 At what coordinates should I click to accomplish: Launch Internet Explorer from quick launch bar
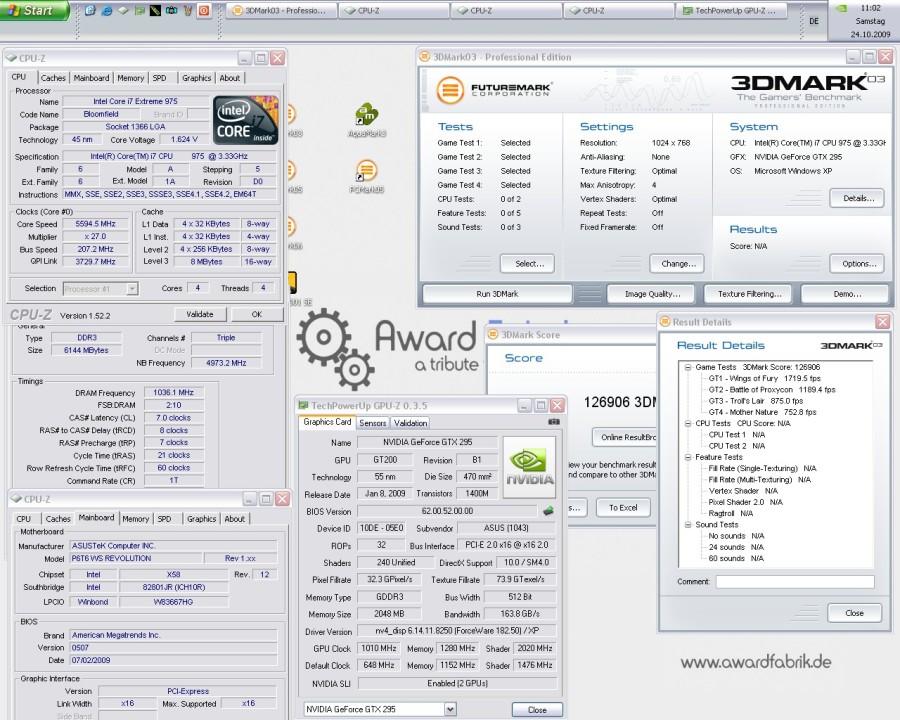(x=107, y=10)
